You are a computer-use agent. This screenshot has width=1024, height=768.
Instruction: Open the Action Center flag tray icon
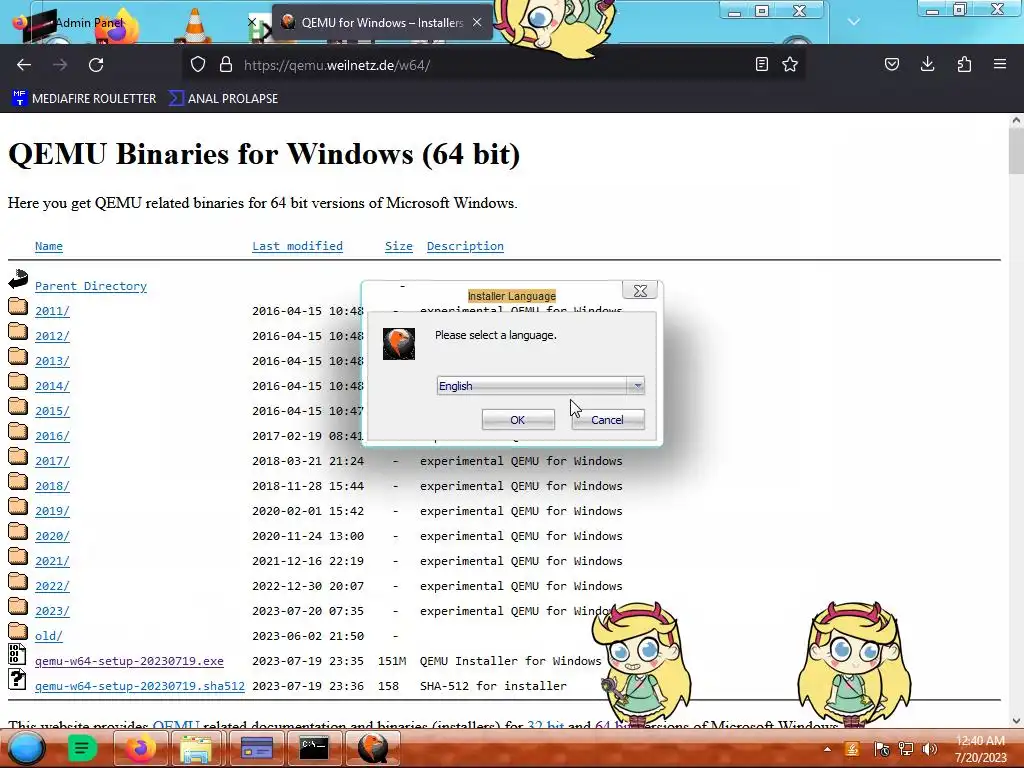[882, 749]
